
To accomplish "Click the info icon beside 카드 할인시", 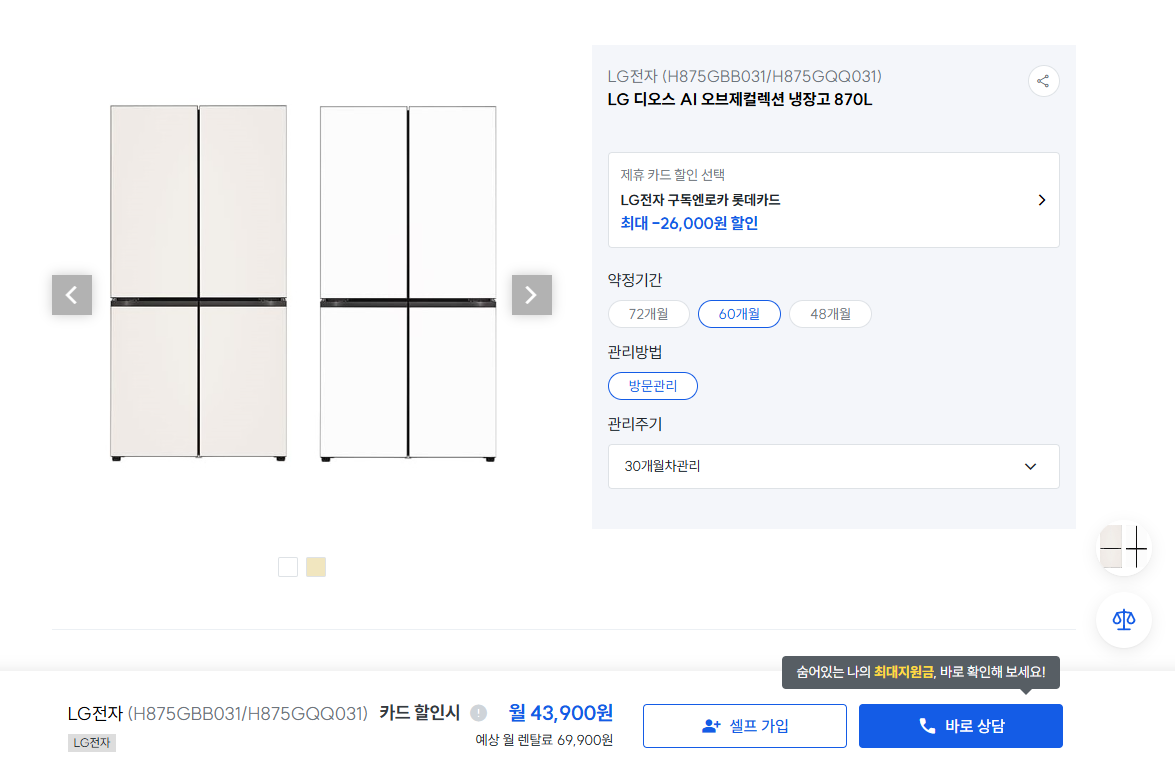I will coord(478,713).
